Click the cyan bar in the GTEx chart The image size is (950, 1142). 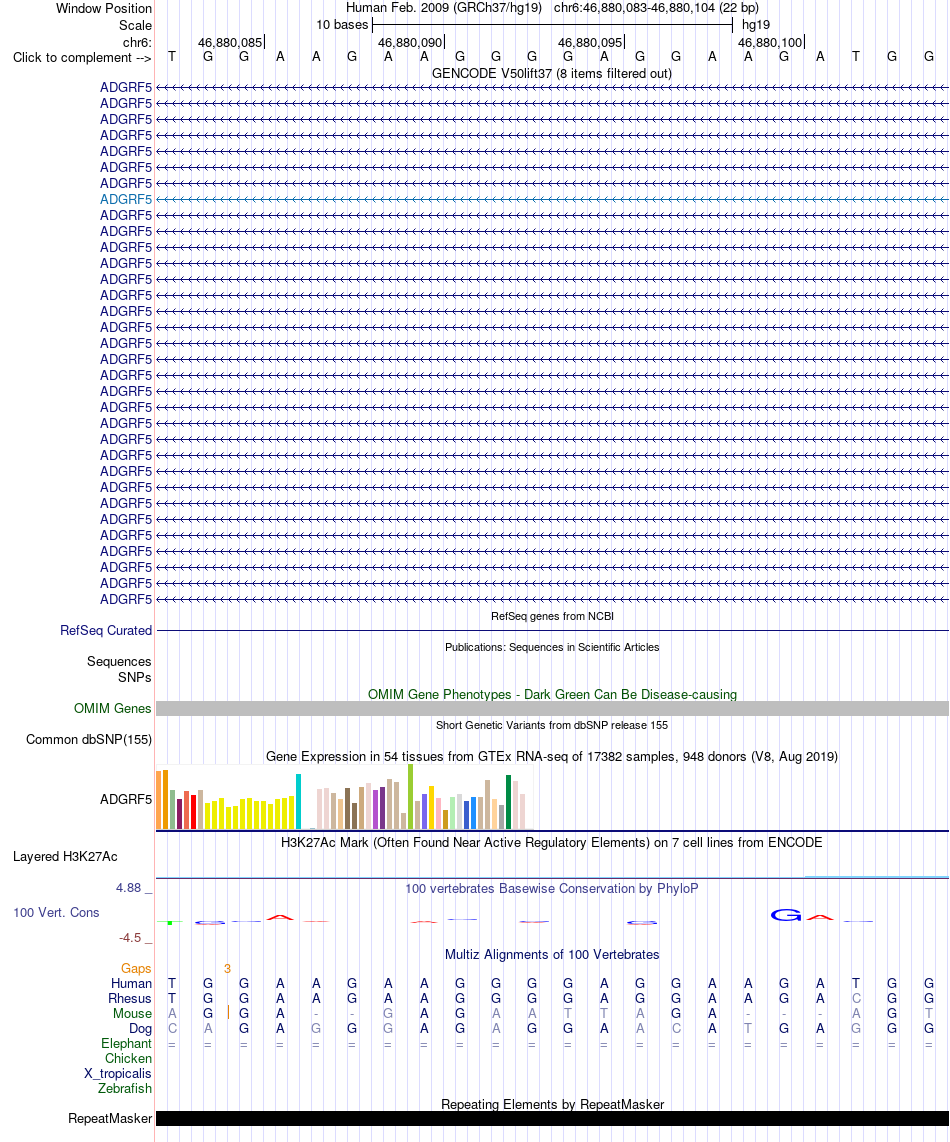coord(299,802)
